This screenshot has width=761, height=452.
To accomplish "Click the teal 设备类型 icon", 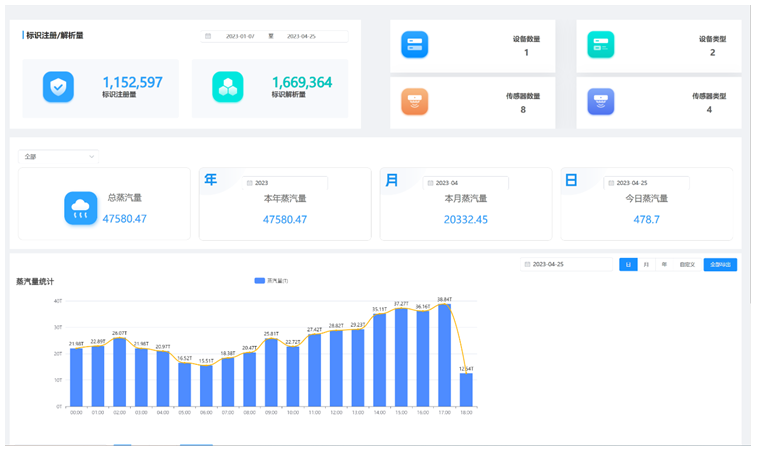I will pyautogui.click(x=601, y=45).
